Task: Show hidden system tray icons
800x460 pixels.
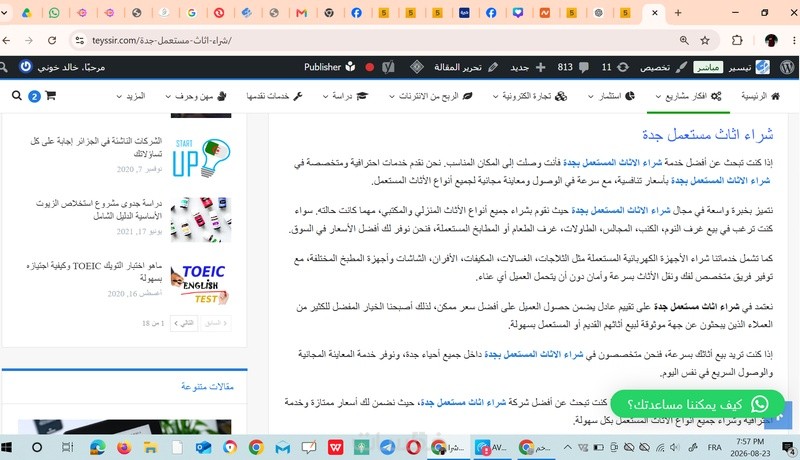Action: [x=567, y=447]
